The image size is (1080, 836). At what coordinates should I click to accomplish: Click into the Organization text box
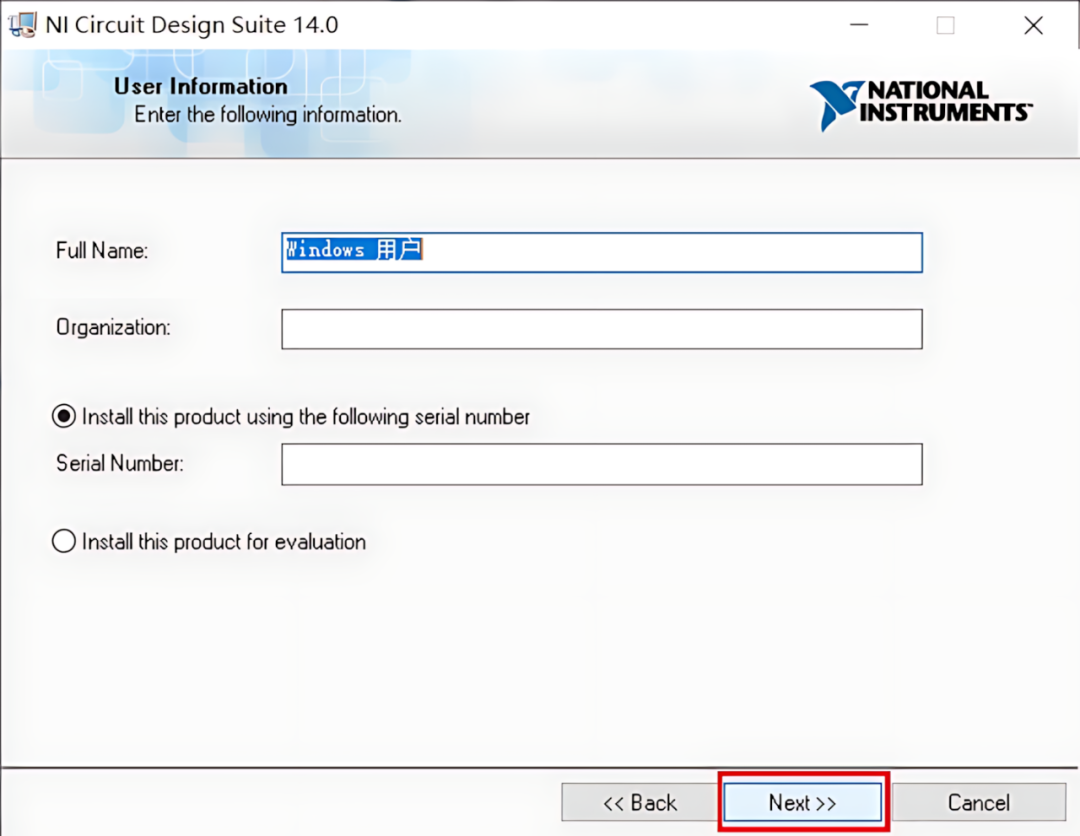click(x=601, y=328)
